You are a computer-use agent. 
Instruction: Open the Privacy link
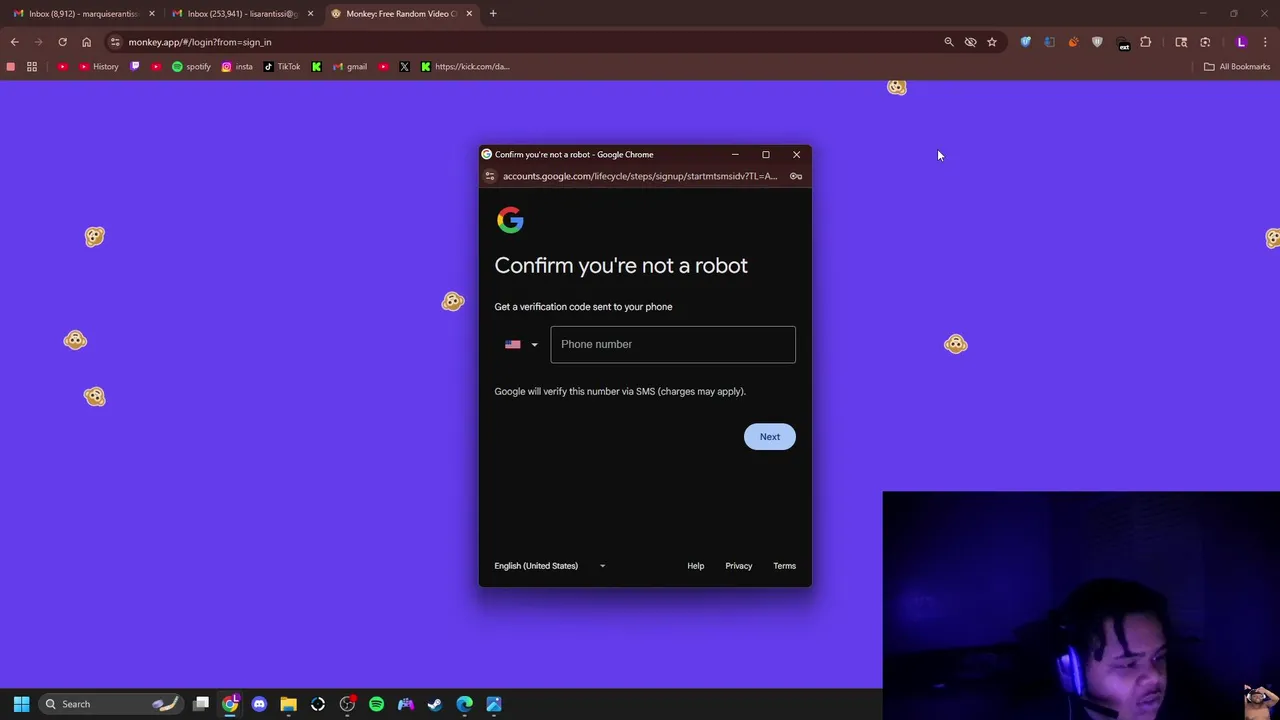pyautogui.click(x=739, y=566)
